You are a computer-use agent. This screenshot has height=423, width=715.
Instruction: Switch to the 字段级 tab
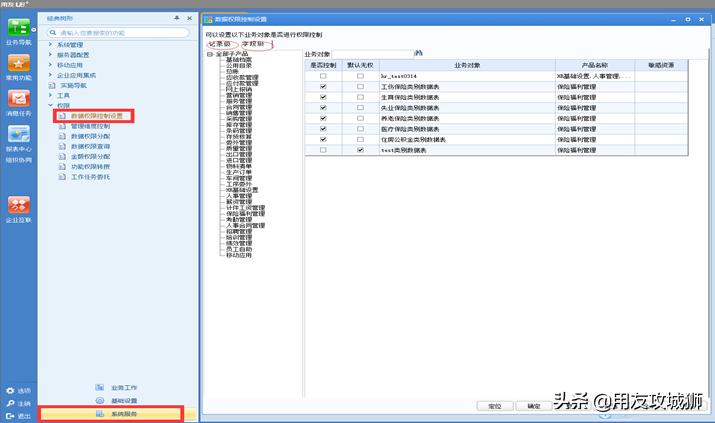[253, 44]
